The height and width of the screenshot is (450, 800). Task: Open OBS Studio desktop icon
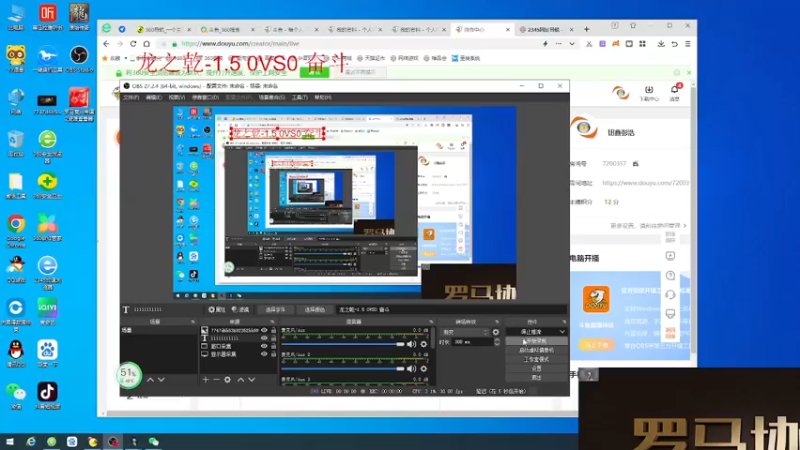(x=79, y=59)
